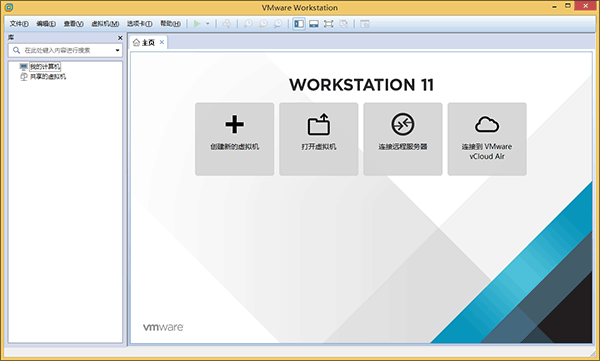This screenshot has width=600, height=361.
Task: Click the 共享的虚拟机 shared icon
Action: point(24,77)
